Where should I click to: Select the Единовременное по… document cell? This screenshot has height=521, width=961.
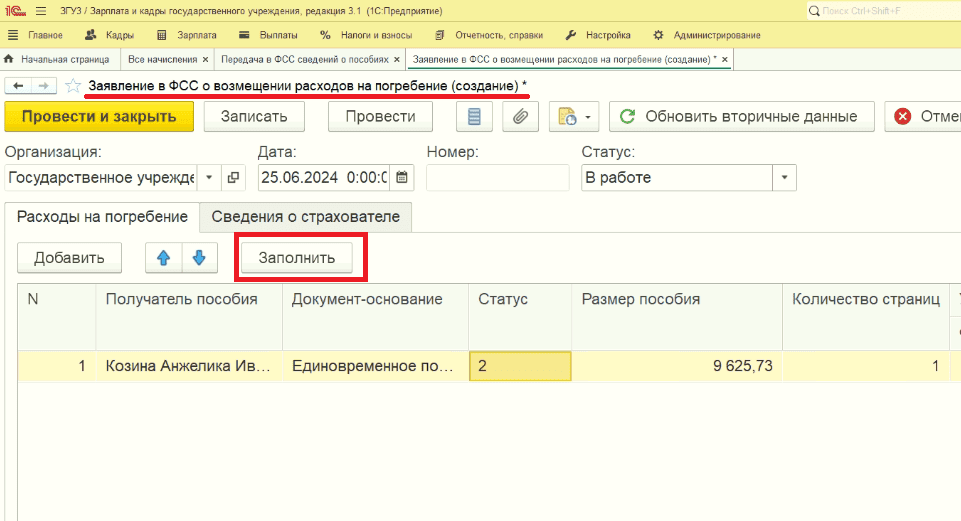375,366
